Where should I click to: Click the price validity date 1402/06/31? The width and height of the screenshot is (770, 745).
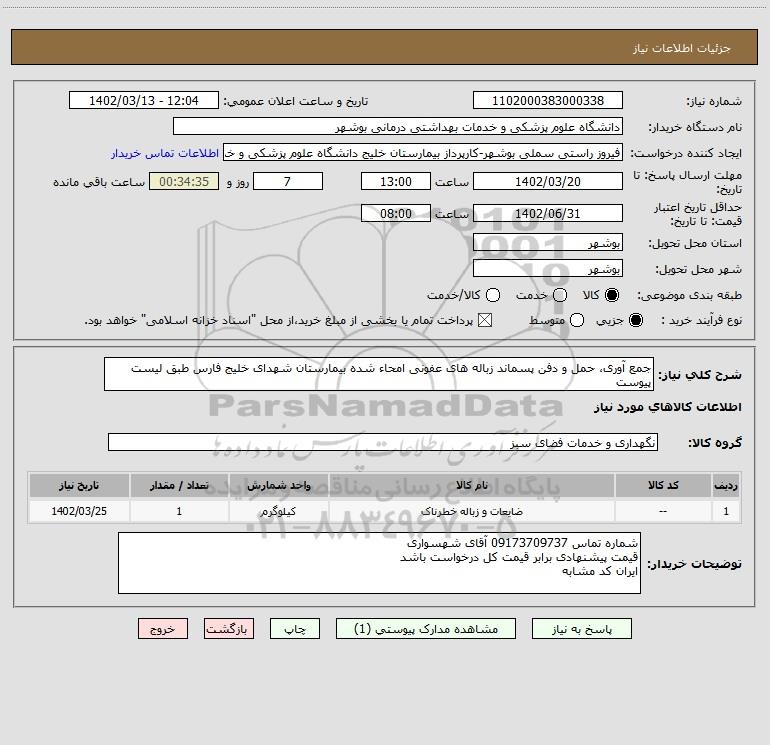548,213
